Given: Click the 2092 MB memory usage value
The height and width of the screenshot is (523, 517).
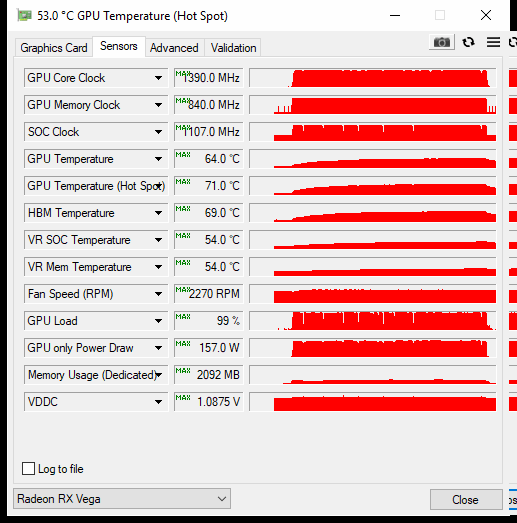Looking at the screenshot, I should coord(209,375).
